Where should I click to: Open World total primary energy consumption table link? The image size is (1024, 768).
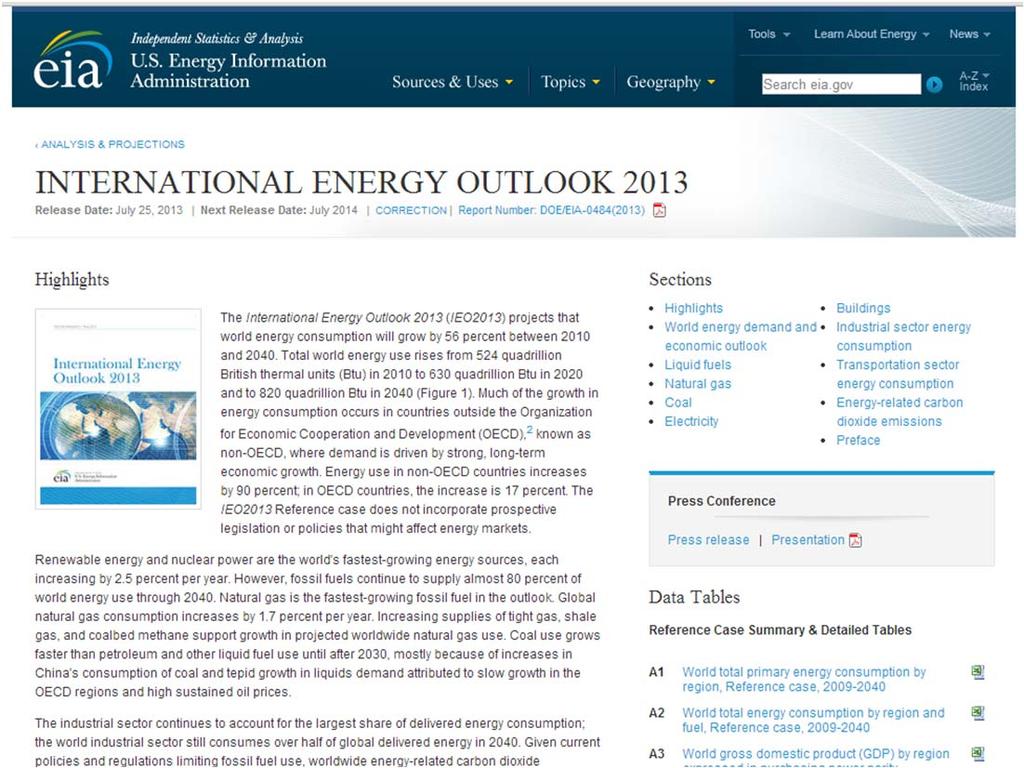(804, 679)
